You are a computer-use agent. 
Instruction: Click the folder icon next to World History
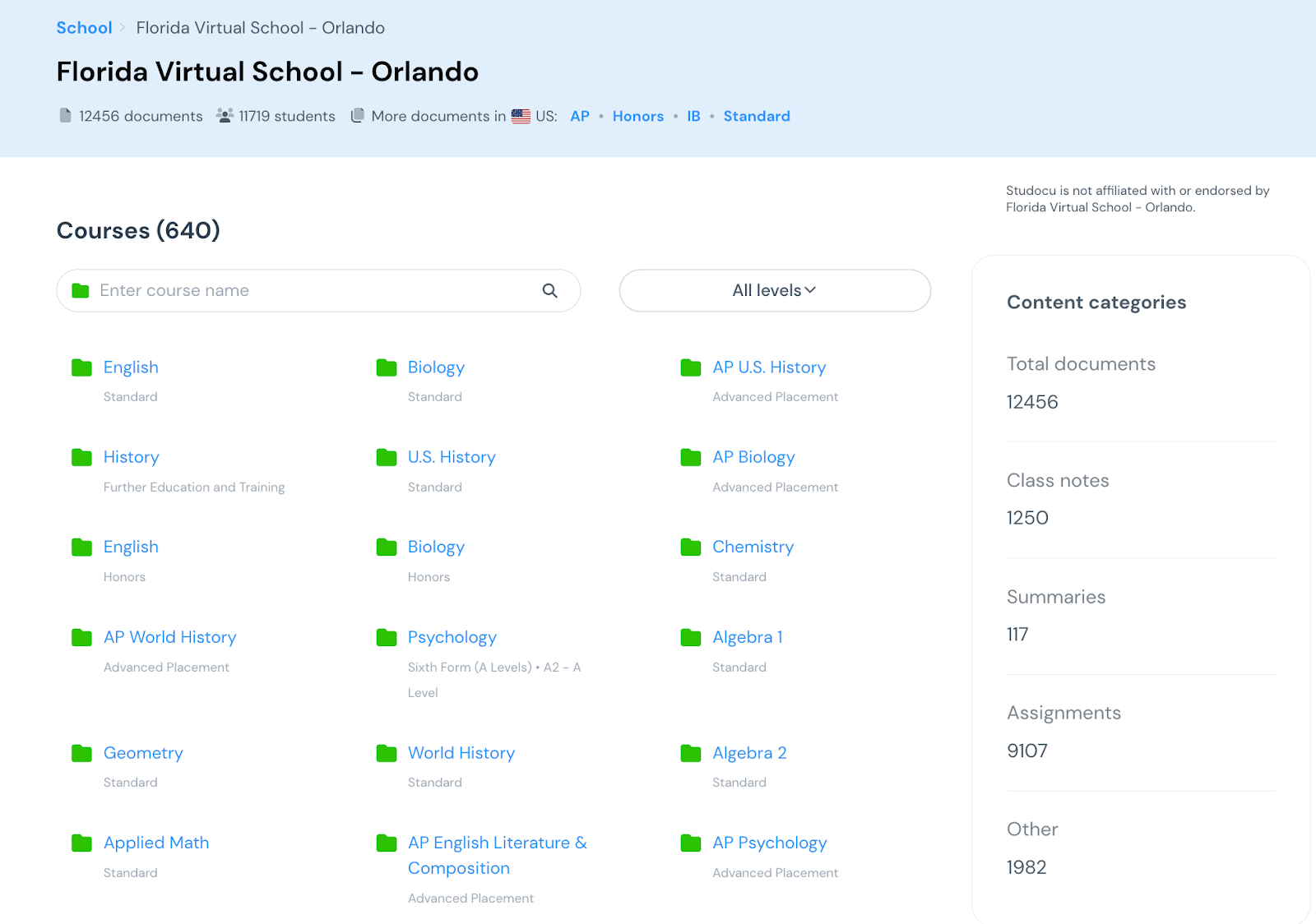pyautogui.click(x=386, y=753)
